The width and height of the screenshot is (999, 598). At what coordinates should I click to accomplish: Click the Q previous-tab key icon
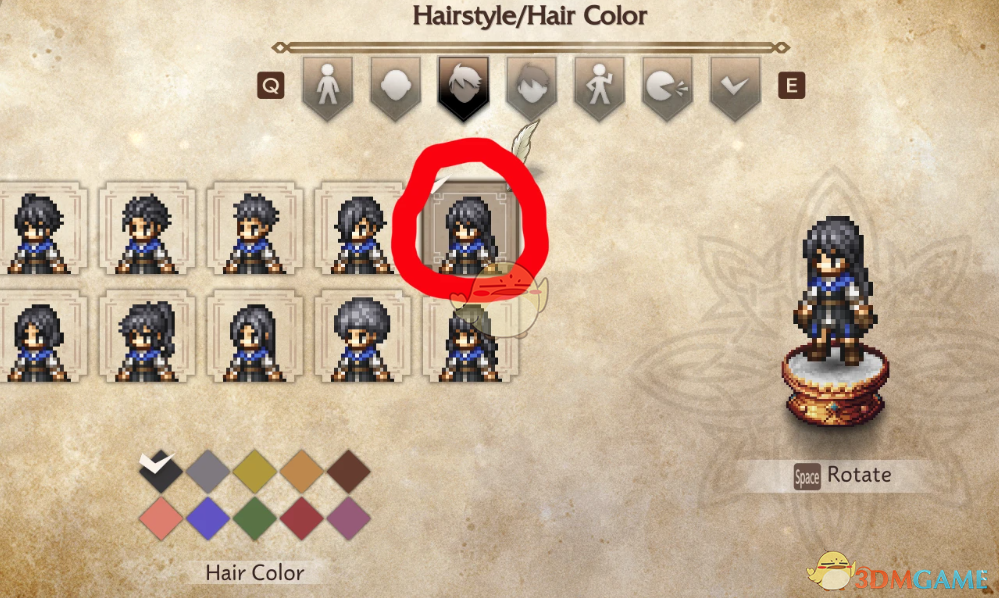(x=271, y=85)
